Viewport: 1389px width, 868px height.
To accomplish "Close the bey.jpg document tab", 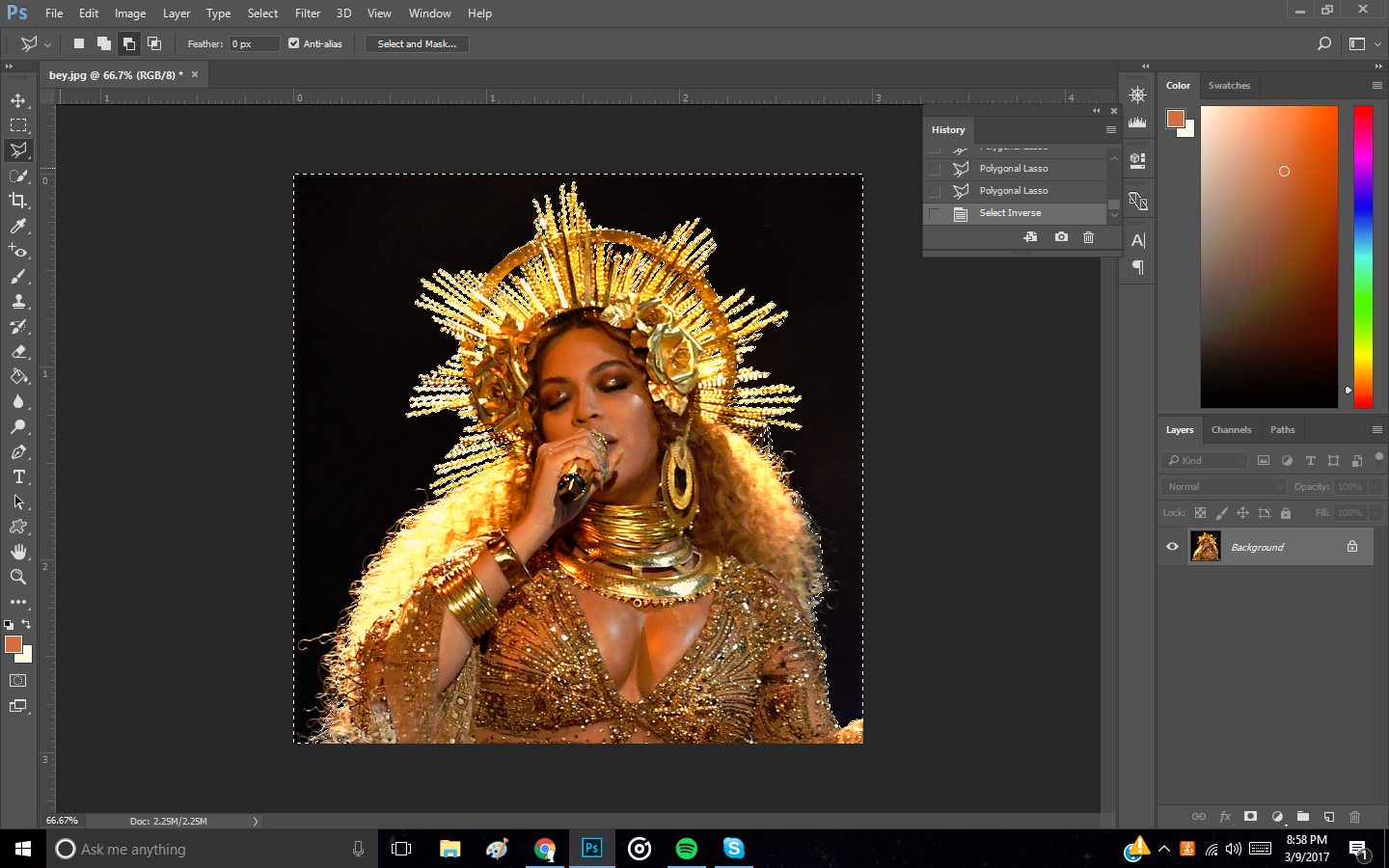I will coord(195,74).
